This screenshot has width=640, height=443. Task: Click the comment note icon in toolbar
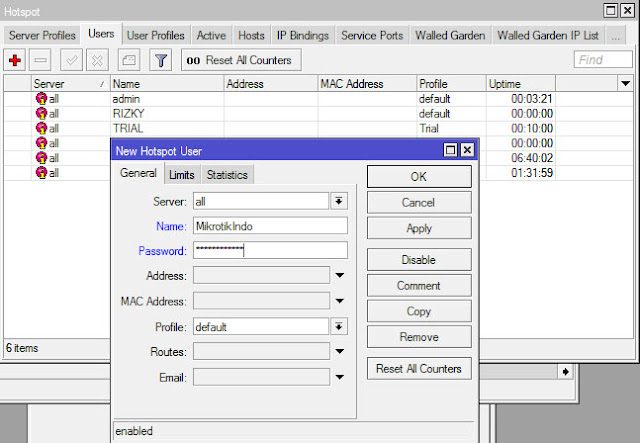click(x=129, y=60)
